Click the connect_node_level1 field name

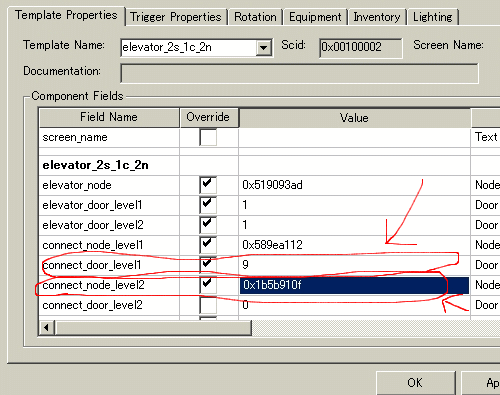[109, 245]
